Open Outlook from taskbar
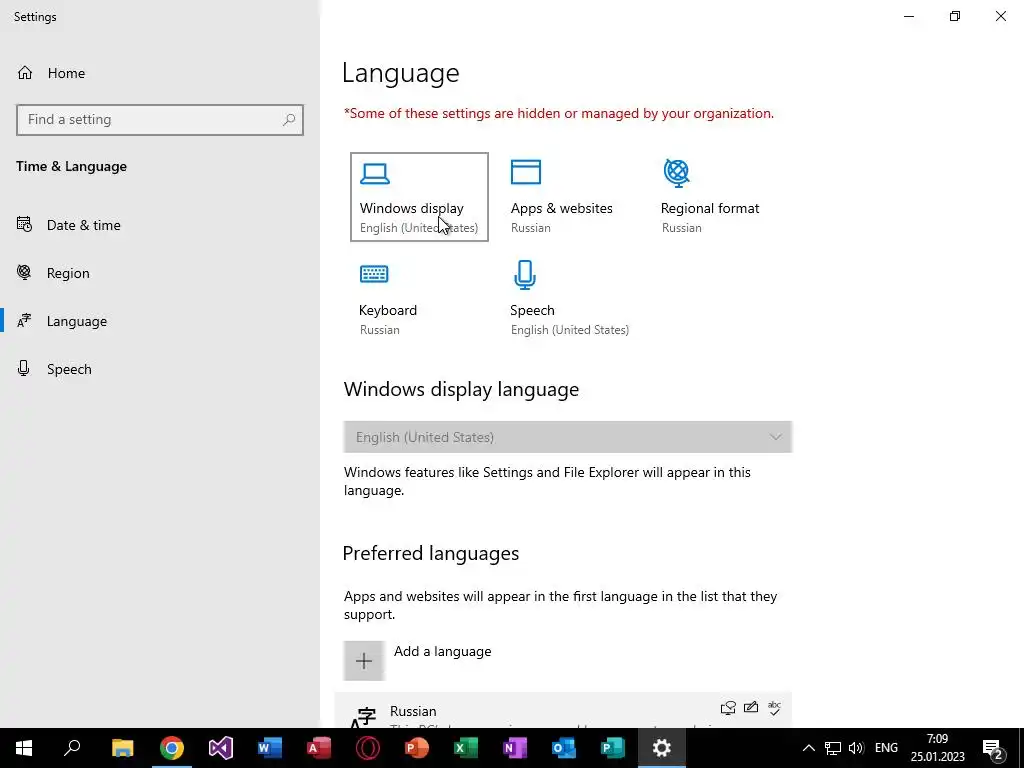Image resolution: width=1024 pixels, height=768 pixels. [564, 748]
